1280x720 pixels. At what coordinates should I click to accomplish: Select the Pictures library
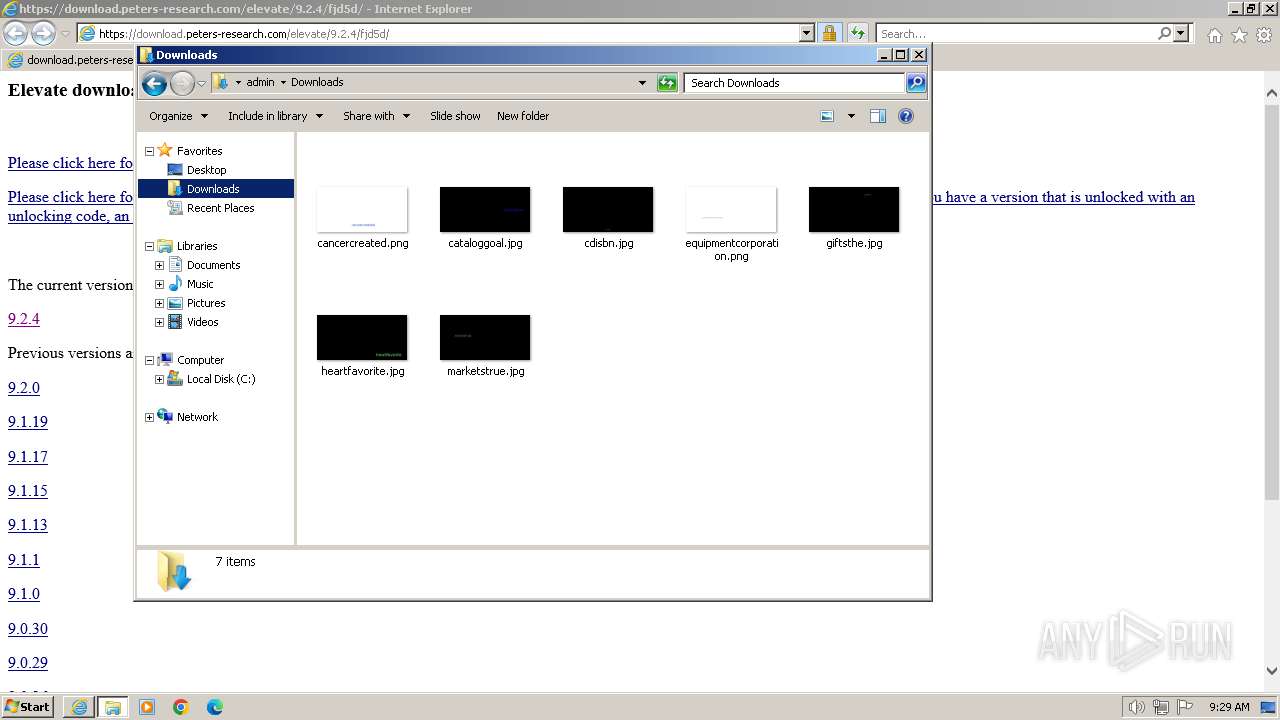(205, 303)
